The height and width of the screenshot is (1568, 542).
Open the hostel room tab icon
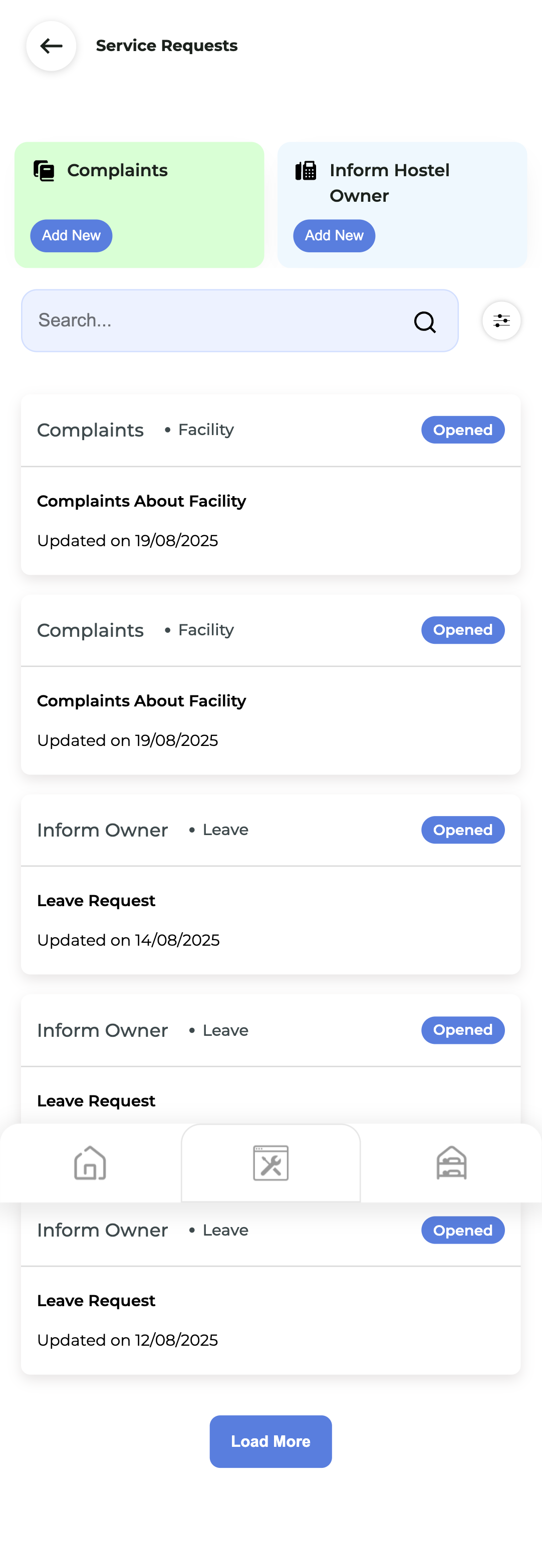(x=451, y=1162)
